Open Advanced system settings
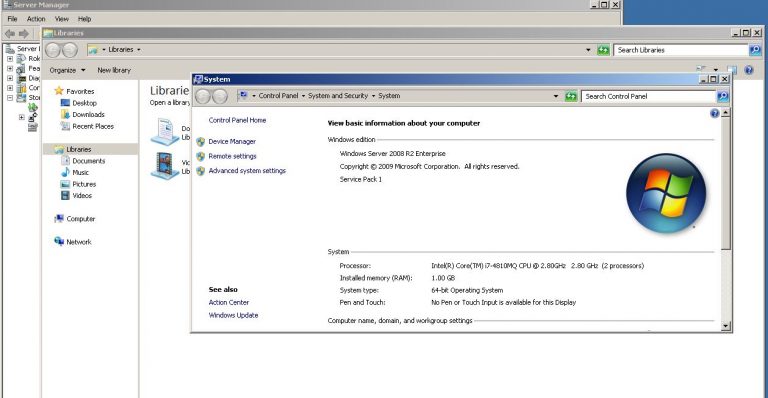768x398 pixels. [x=247, y=171]
